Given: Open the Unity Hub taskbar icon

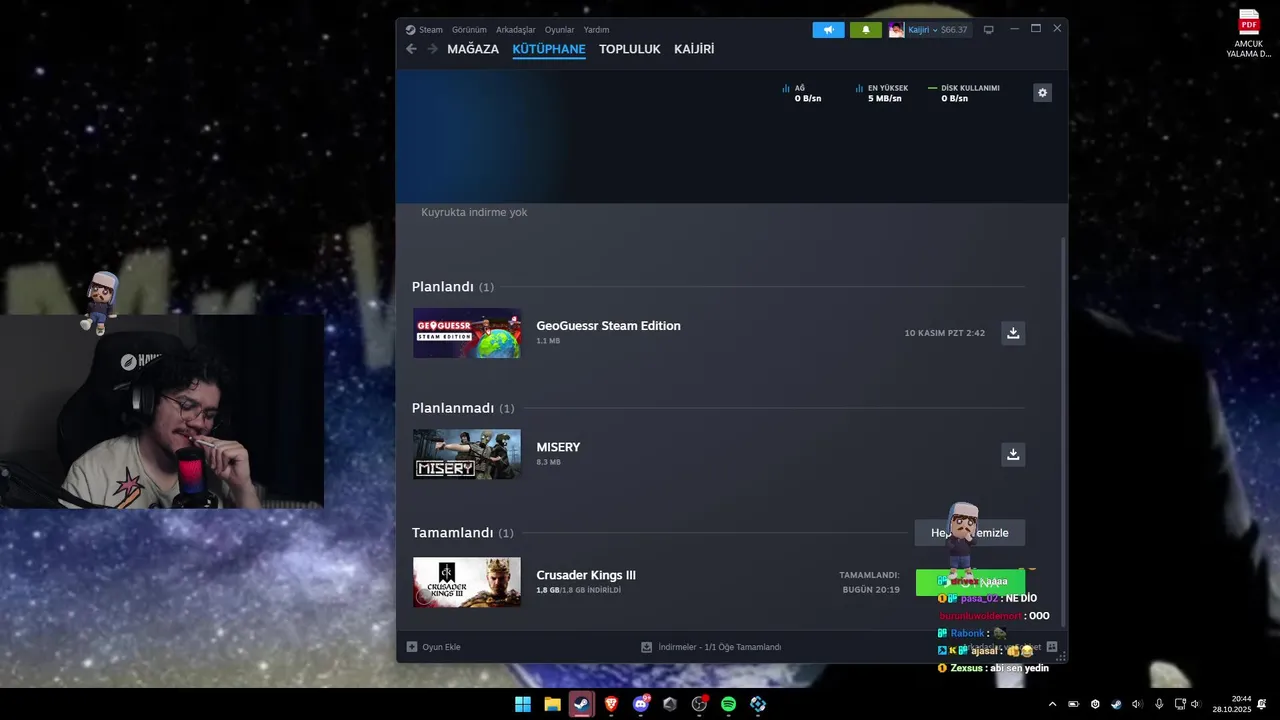Looking at the screenshot, I should (670, 704).
